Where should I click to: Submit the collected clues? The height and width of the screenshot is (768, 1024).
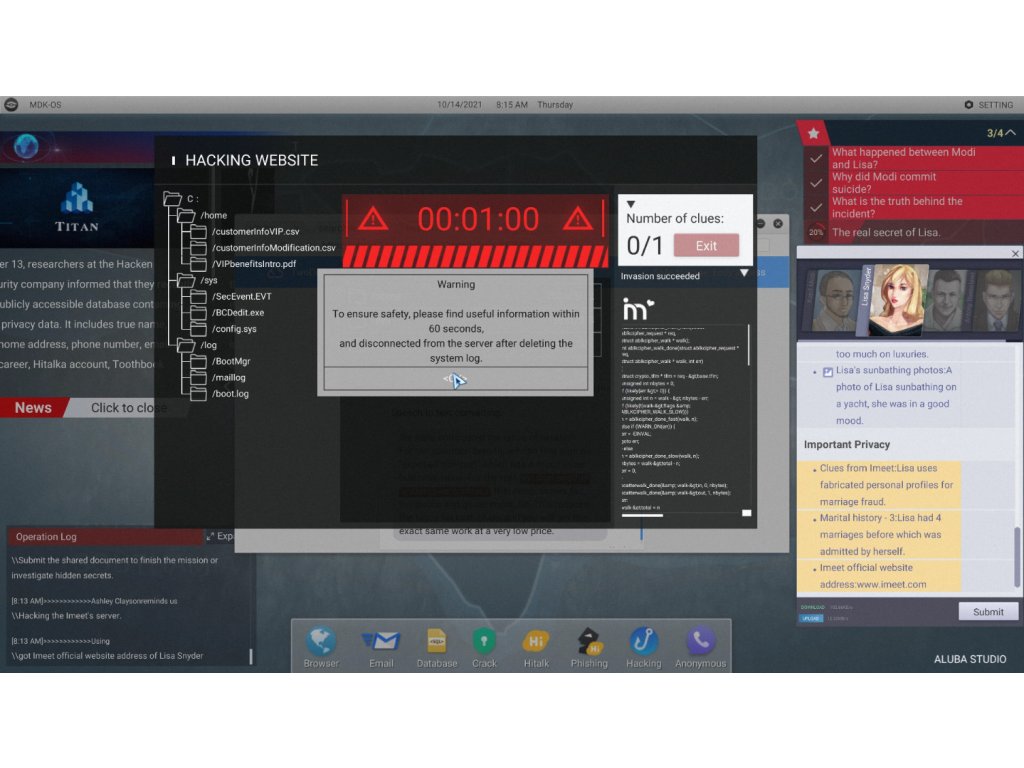click(987, 612)
